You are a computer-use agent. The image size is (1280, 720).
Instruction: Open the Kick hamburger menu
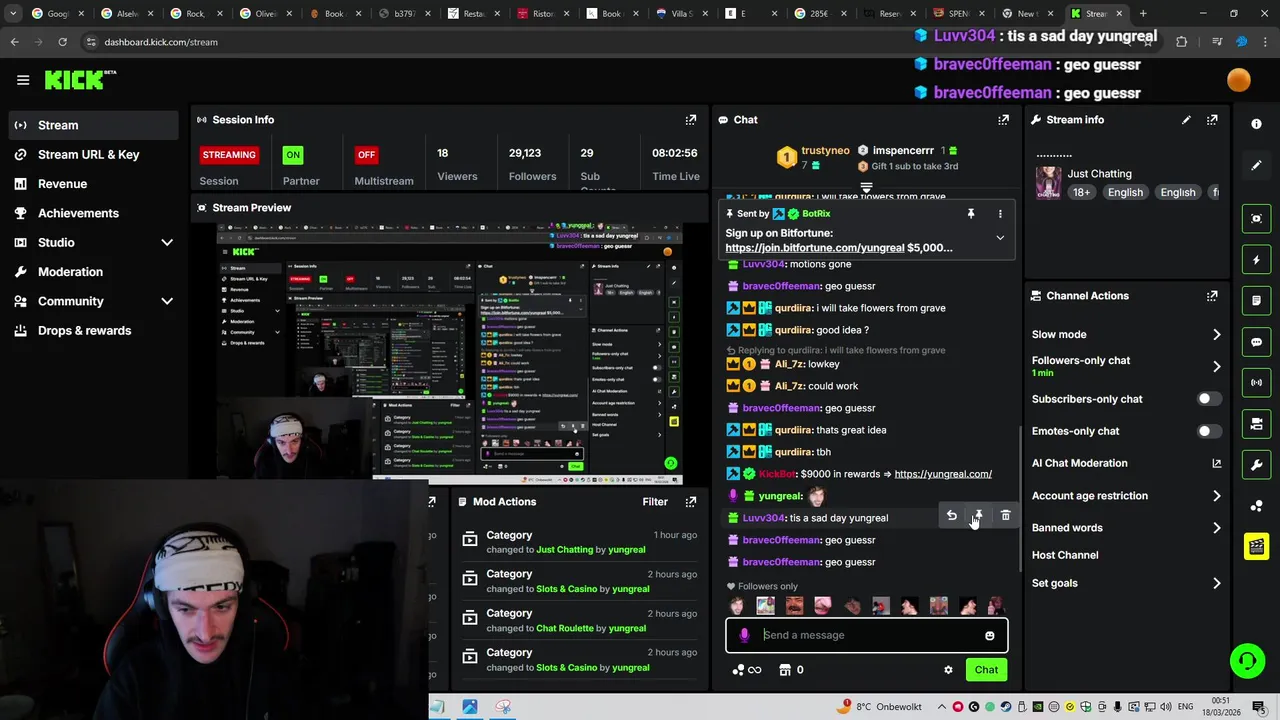pyautogui.click(x=23, y=80)
